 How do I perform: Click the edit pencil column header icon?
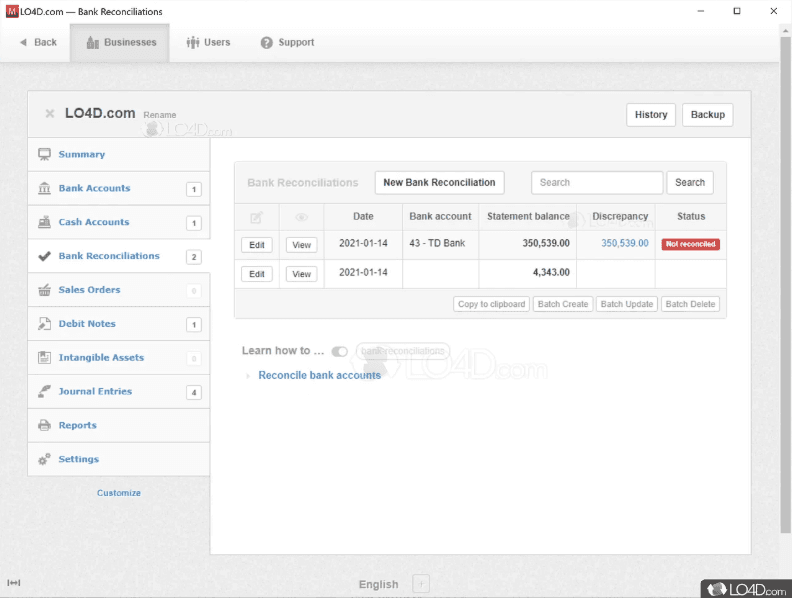click(x=257, y=218)
